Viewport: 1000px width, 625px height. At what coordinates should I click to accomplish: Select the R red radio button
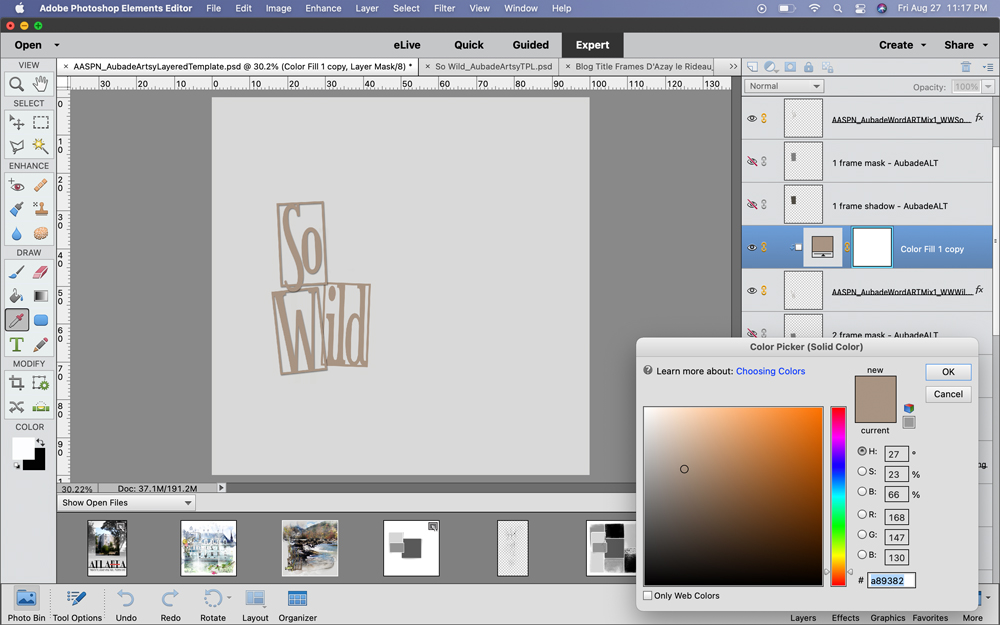point(862,514)
